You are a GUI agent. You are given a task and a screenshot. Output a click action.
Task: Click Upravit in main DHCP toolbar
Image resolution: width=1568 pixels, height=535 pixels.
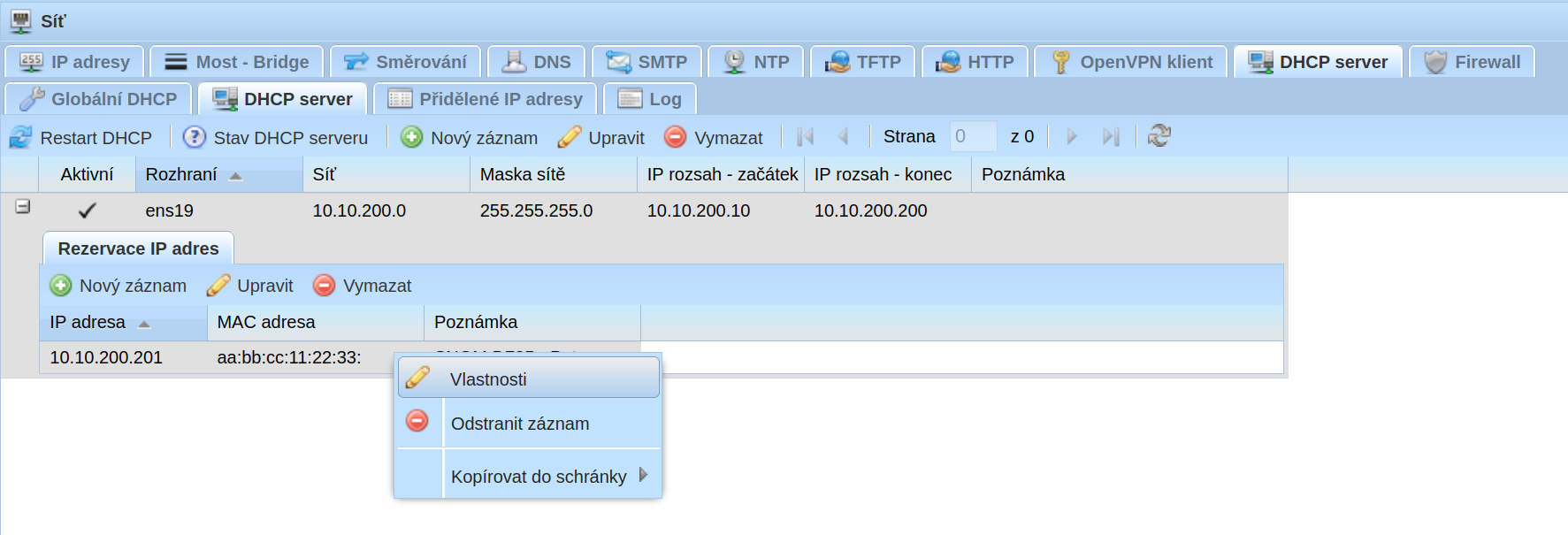pos(601,137)
